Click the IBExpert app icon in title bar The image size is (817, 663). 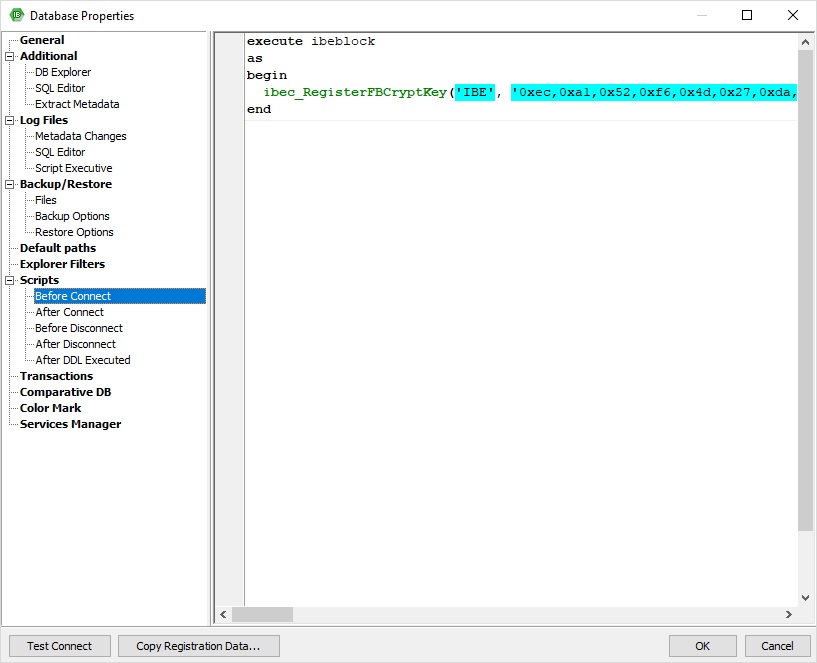pyautogui.click(x=17, y=15)
